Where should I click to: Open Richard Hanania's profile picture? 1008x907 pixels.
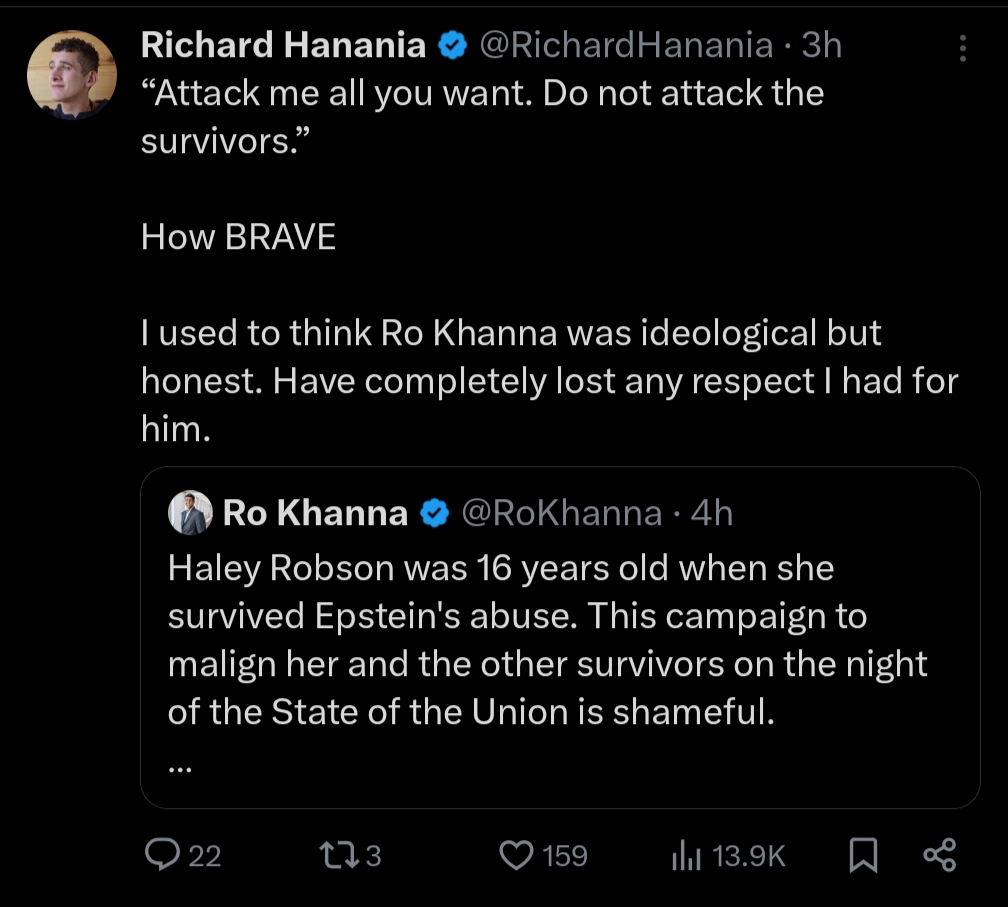tap(72, 75)
